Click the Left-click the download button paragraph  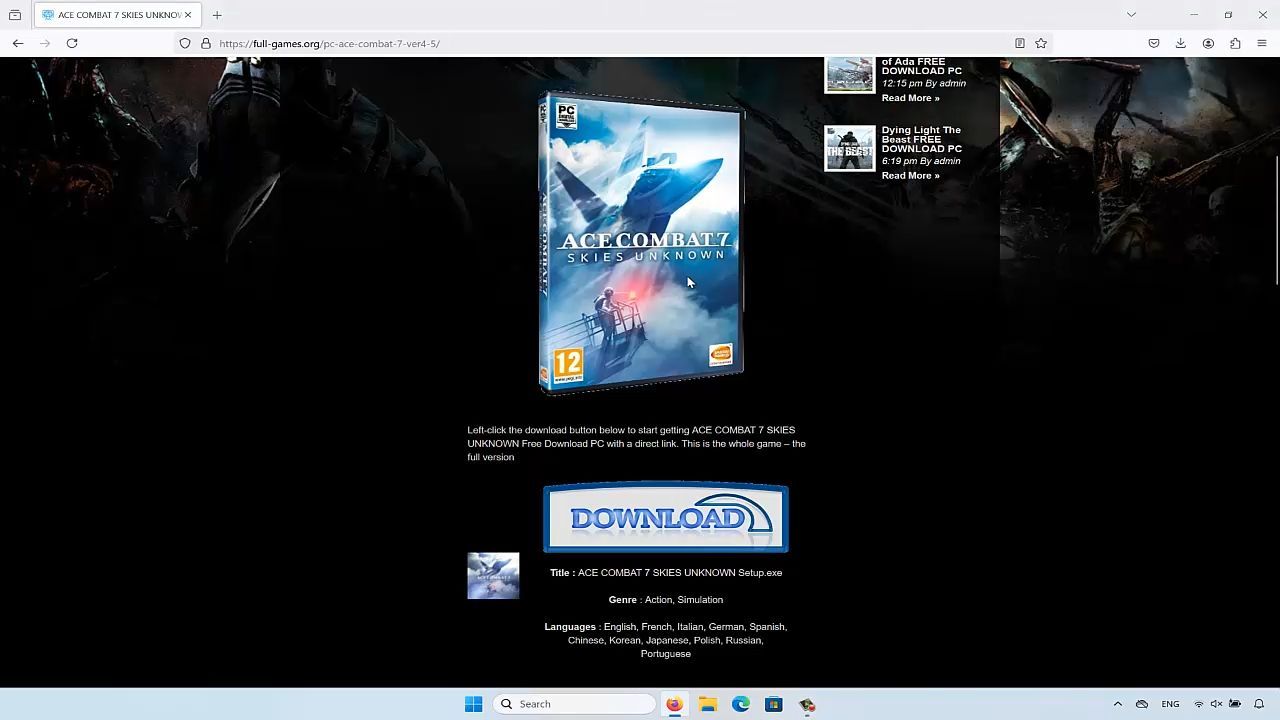click(x=637, y=443)
